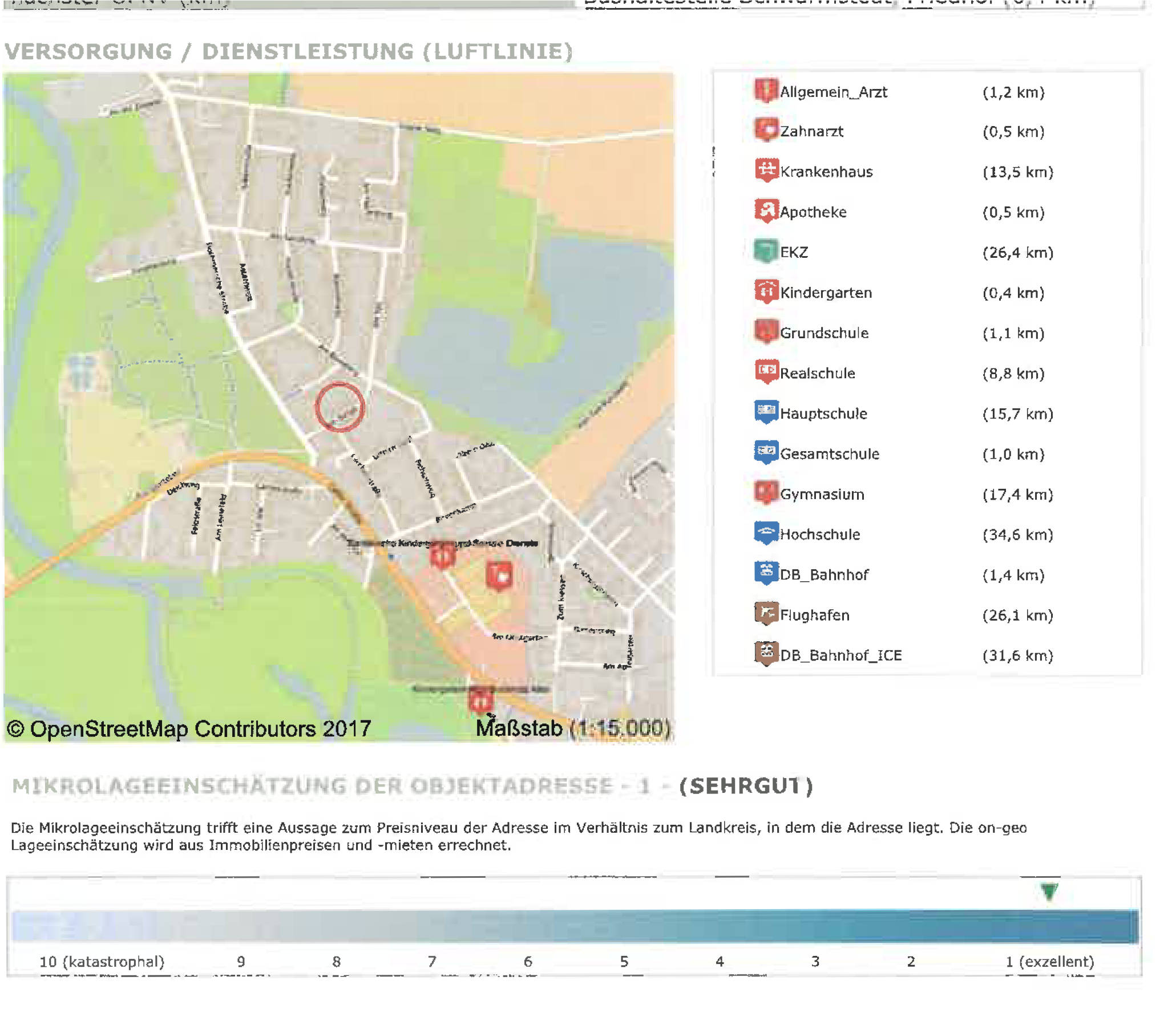Viewport: 1176px width, 1025px height.
Task: Click the Gymnasium legend entry text
Action: [x=822, y=494]
